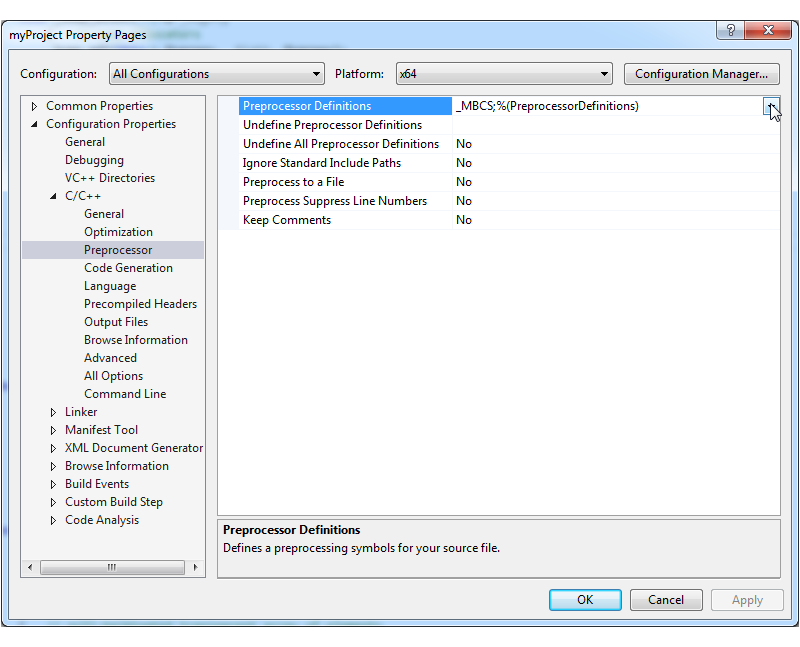Click the tree horizontal scrollbar thumb
The height and width of the screenshot is (647, 800).
pyautogui.click(x=112, y=567)
